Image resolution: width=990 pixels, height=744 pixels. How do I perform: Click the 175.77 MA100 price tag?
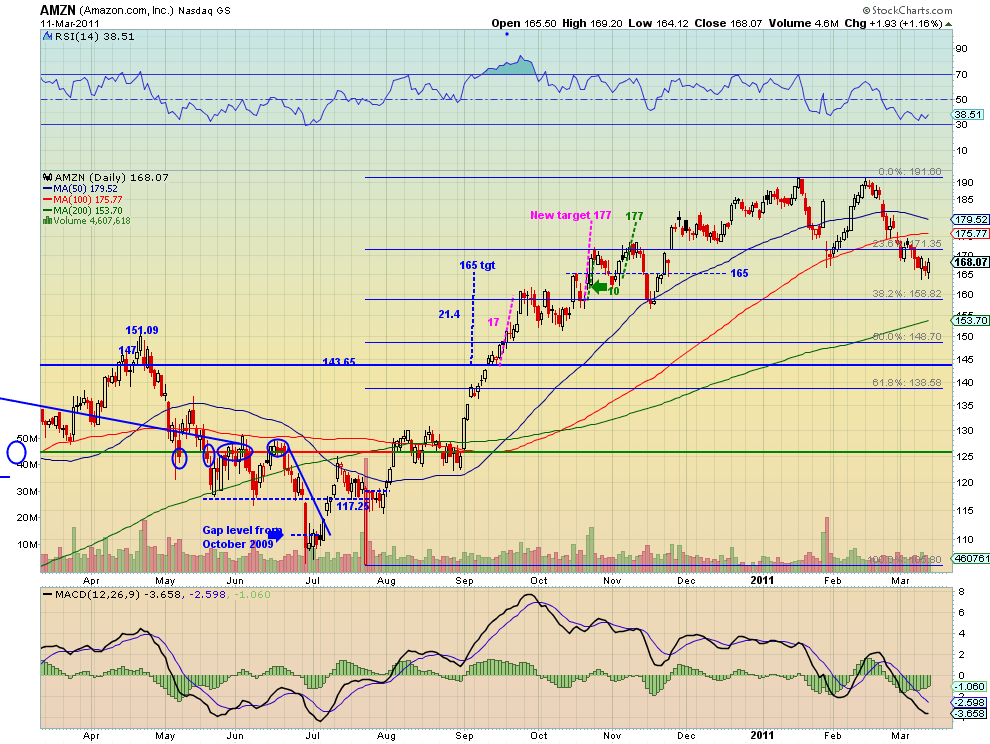[970, 234]
